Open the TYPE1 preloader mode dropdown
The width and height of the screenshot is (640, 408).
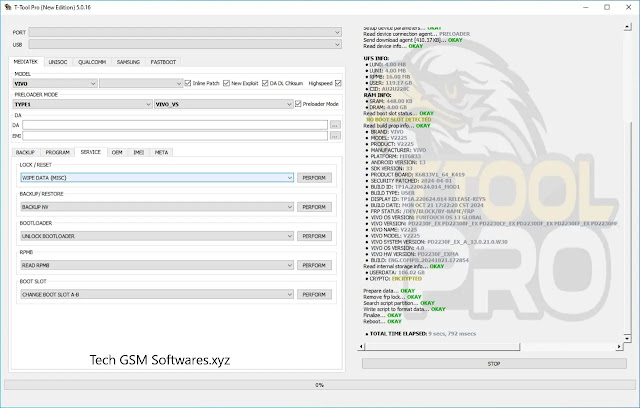[83, 104]
